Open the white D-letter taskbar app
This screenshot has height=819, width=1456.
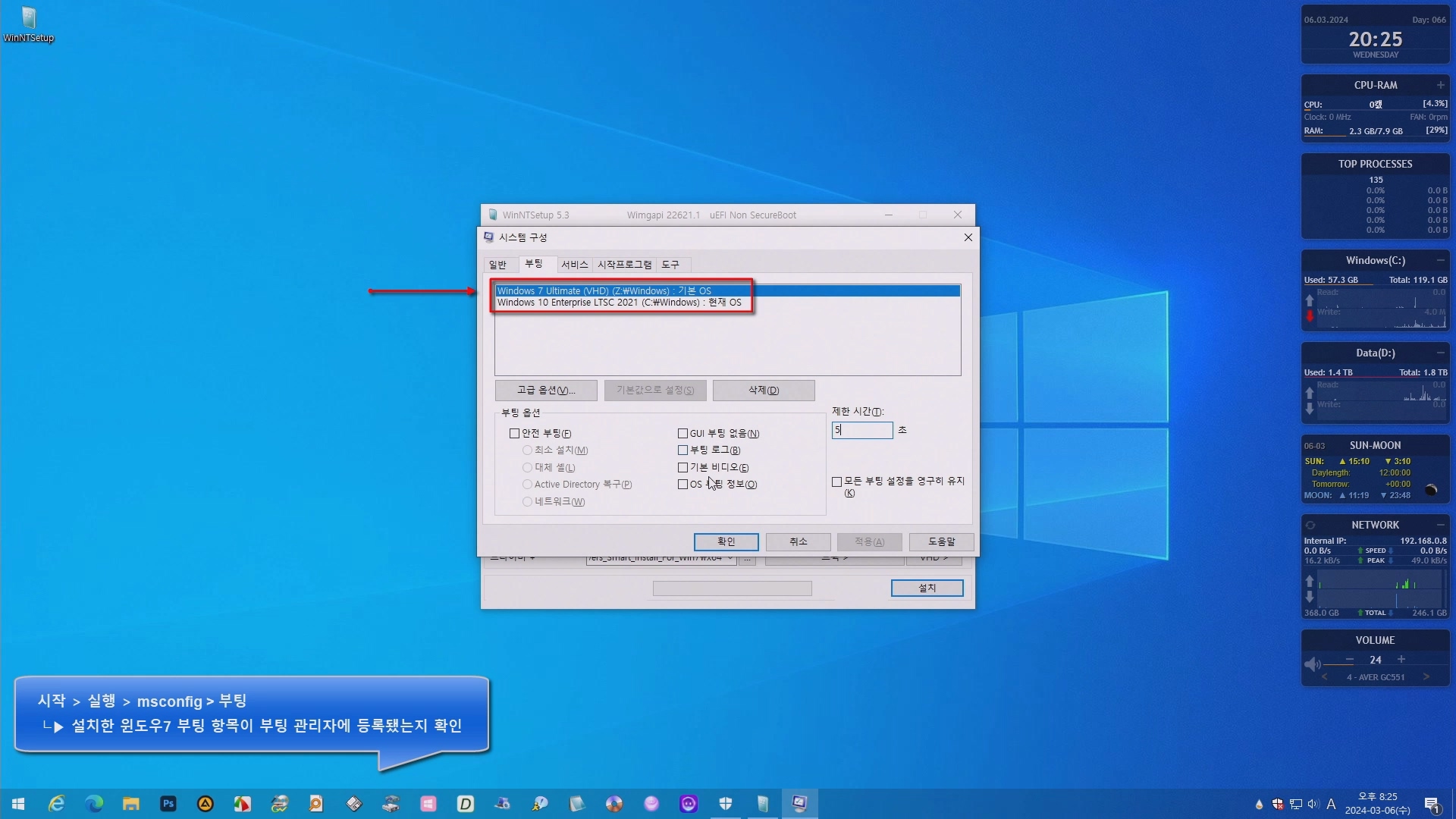466,804
